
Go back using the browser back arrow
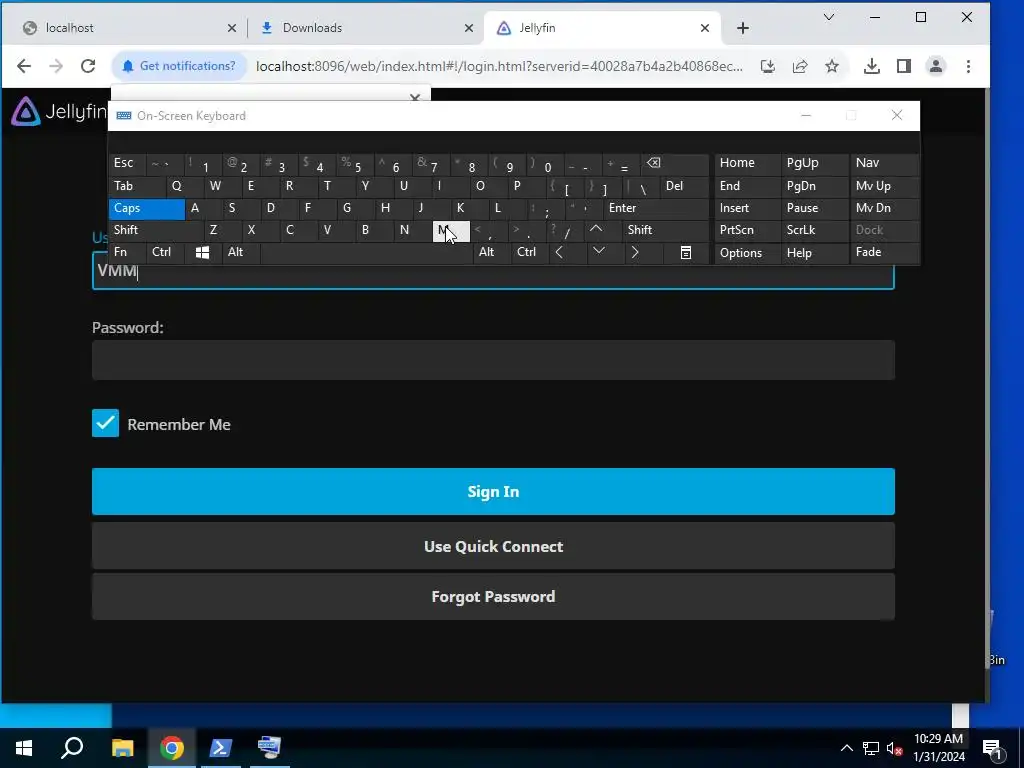pyautogui.click(x=24, y=66)
